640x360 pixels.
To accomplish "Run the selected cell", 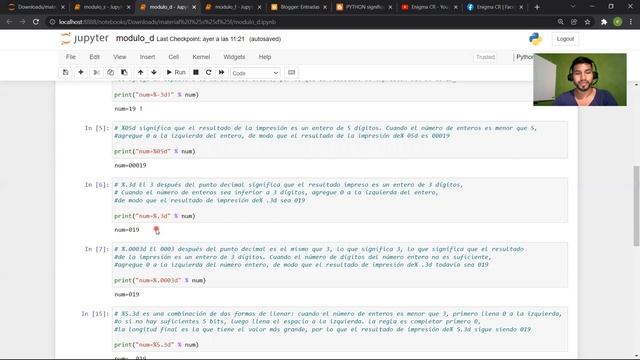I will click(176, 73).
